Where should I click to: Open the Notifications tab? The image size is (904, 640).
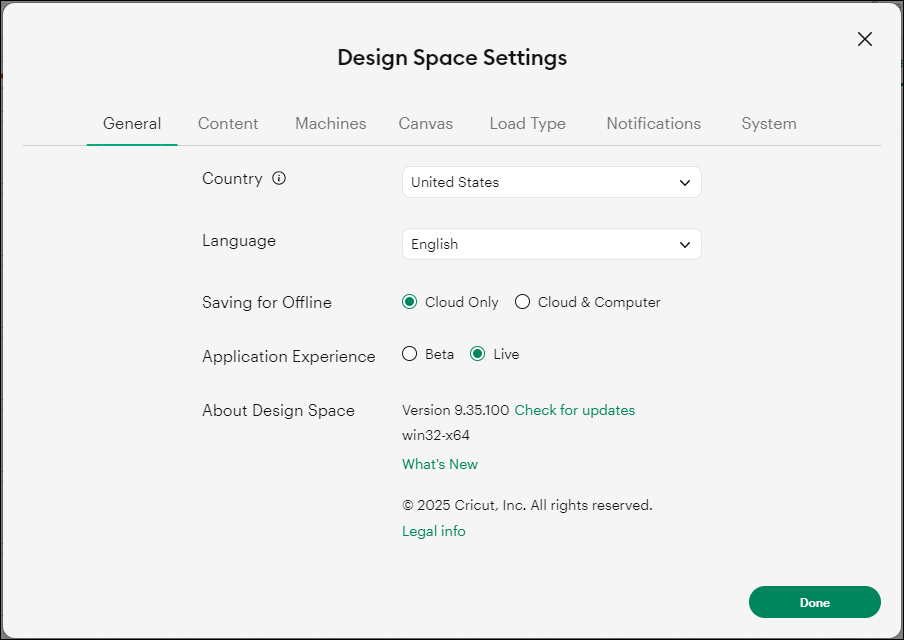coord(653,123)
